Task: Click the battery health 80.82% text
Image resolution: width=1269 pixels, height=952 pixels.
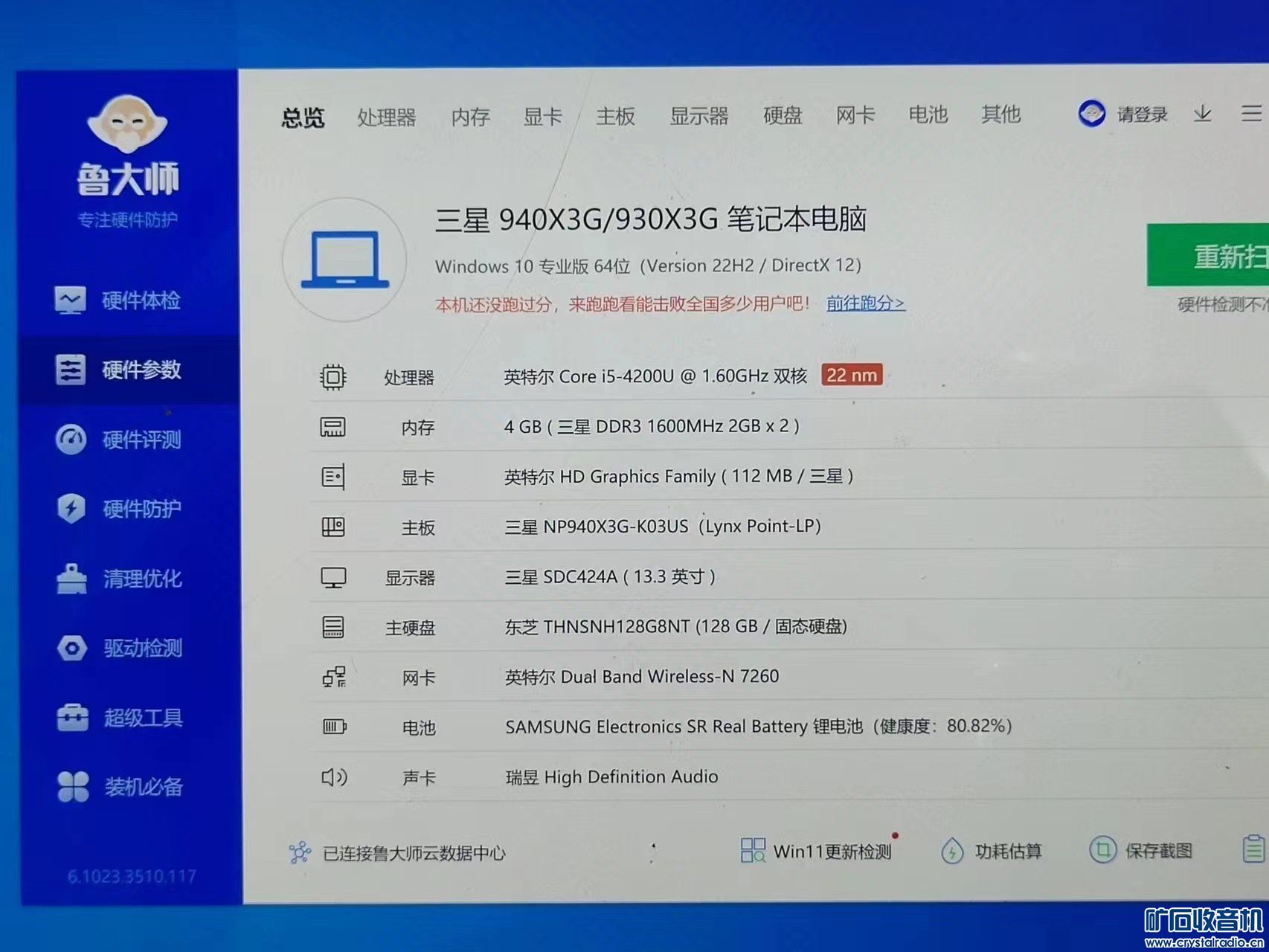Action: click(x=759, y=726)
